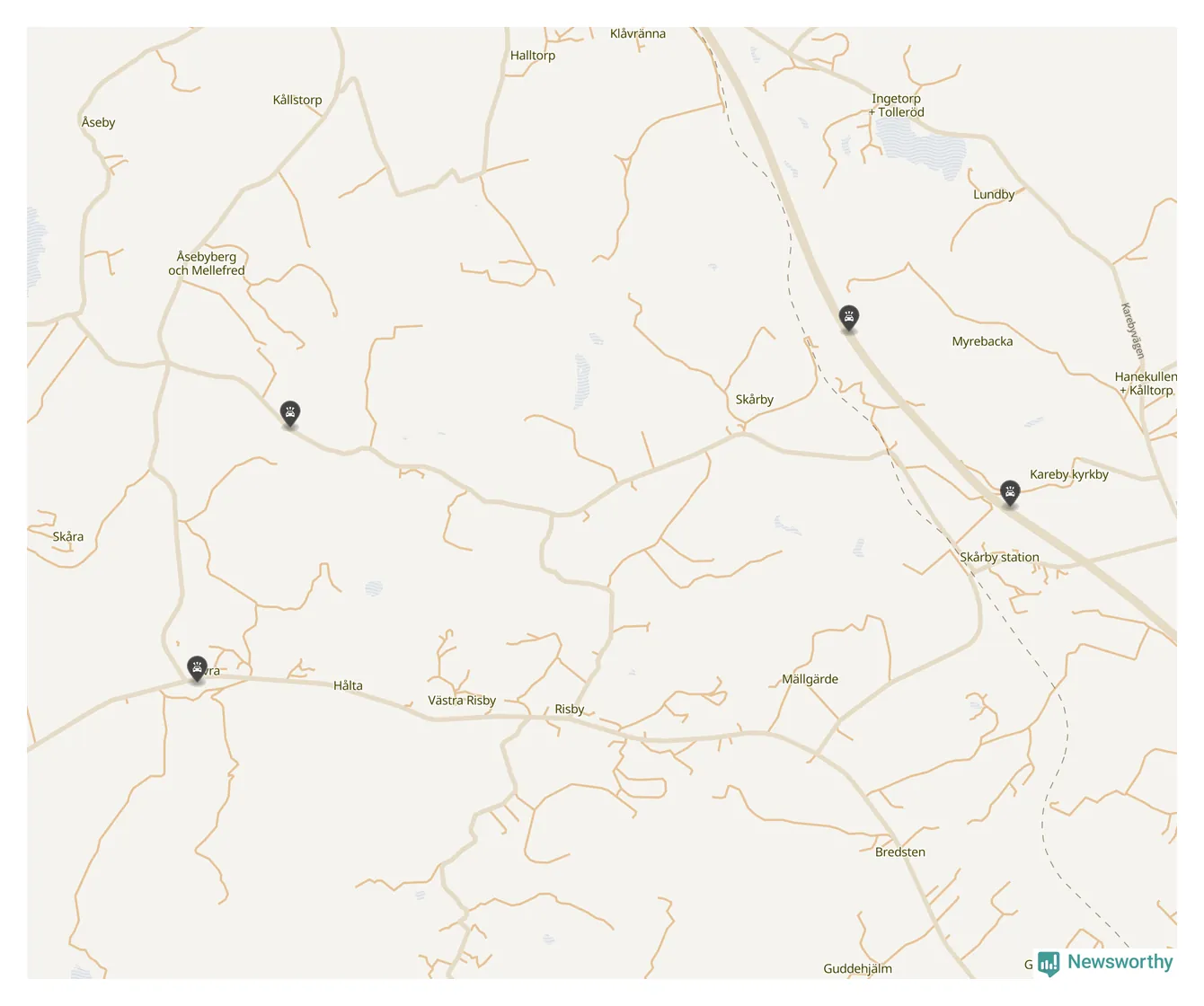Select the Mällgärde label on map

point(810,679)
